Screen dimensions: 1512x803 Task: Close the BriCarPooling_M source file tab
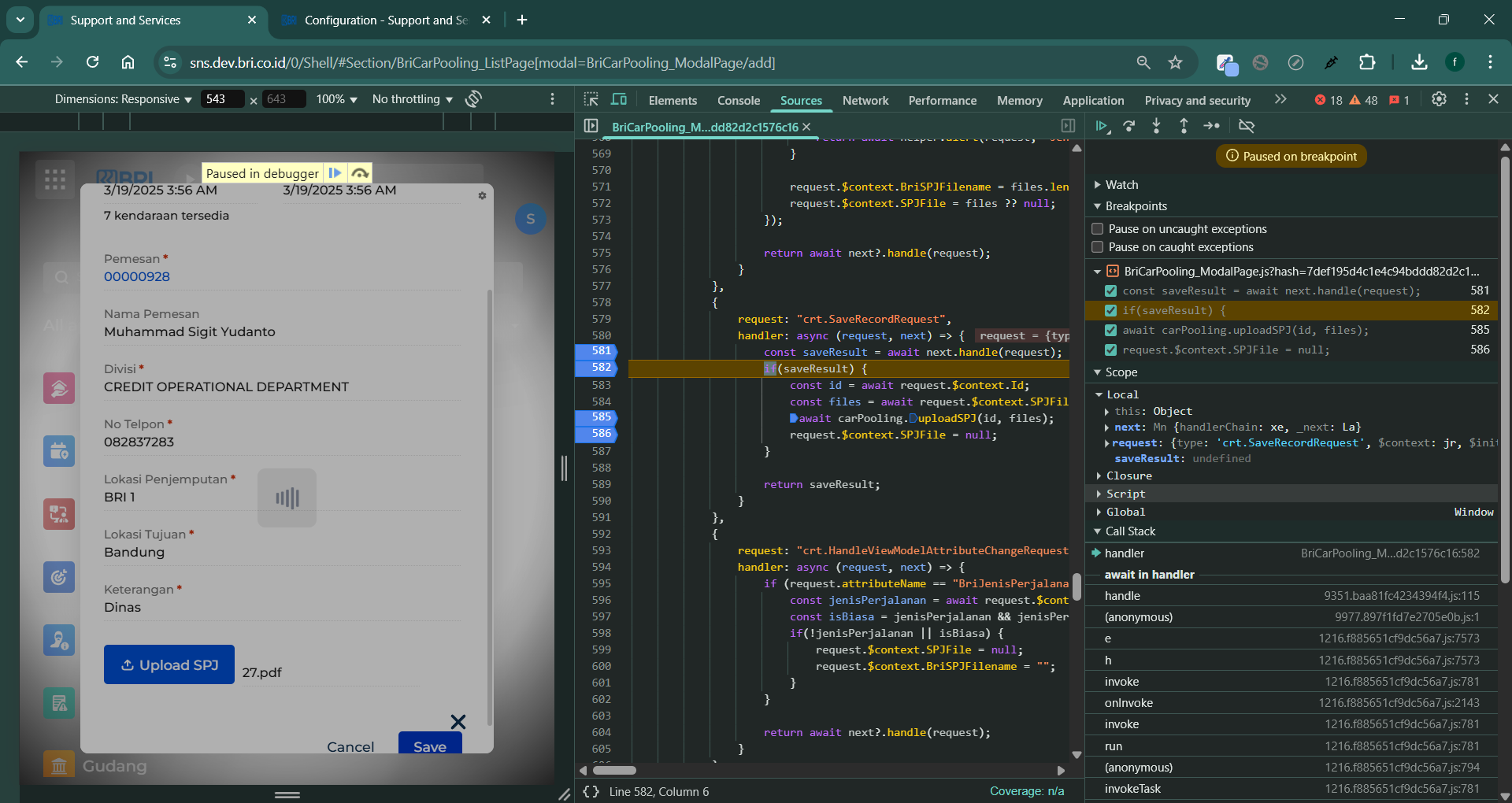click(806, 127)
